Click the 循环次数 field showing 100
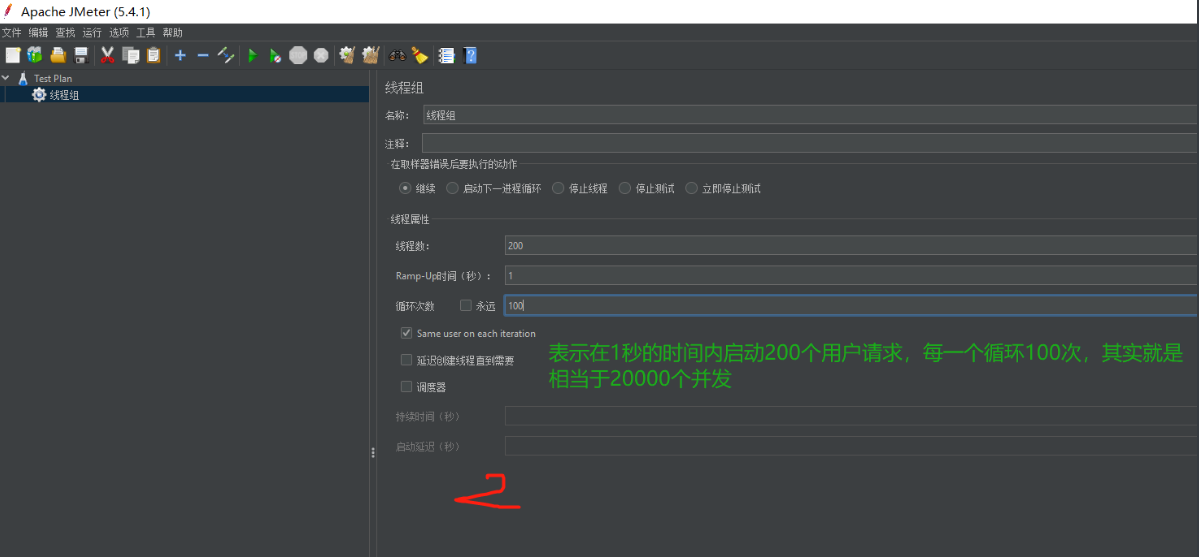 coord(851,305)
